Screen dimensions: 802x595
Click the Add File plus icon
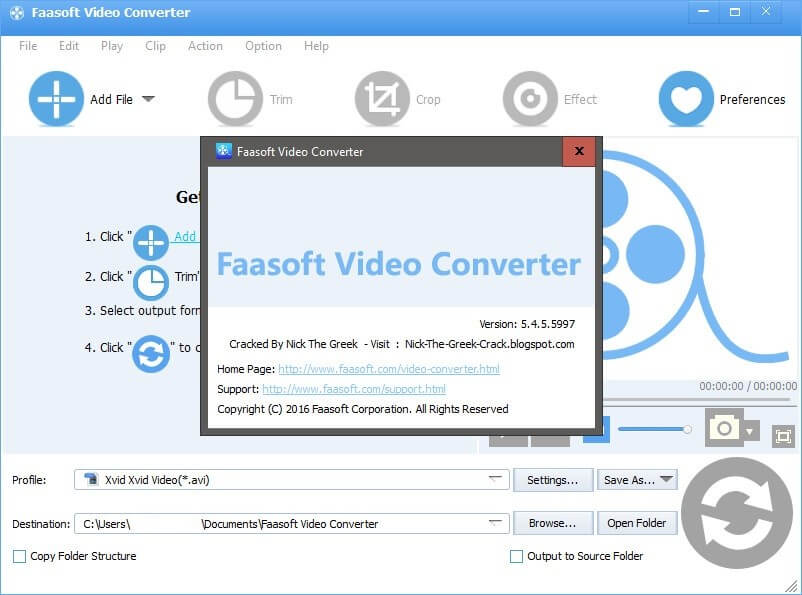[x=56, y=99]
